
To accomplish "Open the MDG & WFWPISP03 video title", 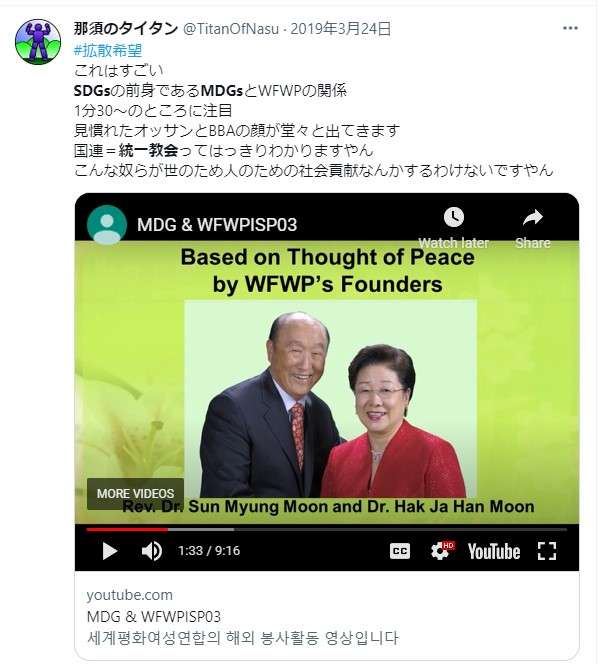I will coord(217,225).
